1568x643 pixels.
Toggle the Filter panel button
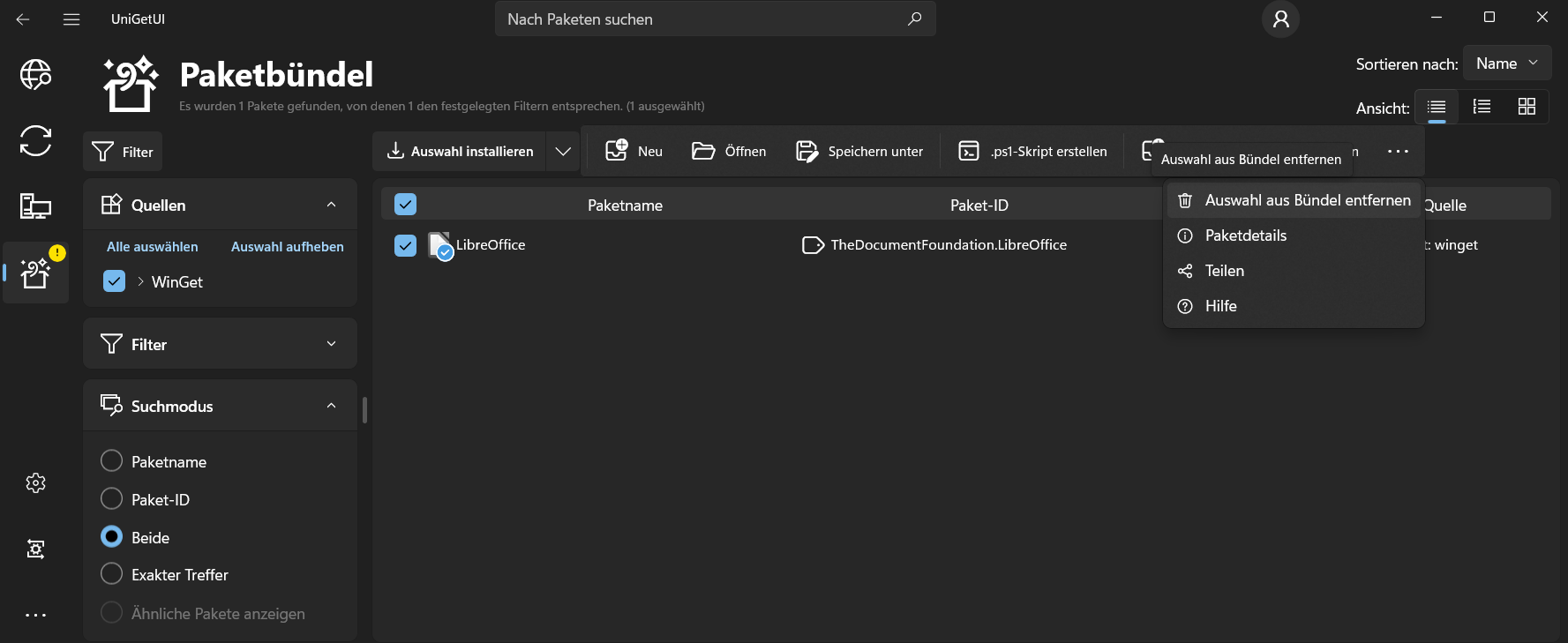[x=123, y=152]
